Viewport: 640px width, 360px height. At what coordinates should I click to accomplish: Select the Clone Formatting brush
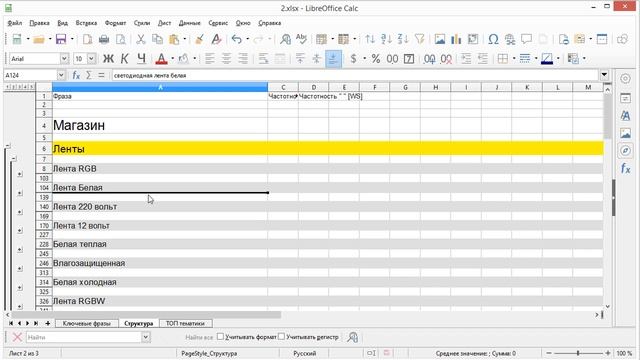199,39
